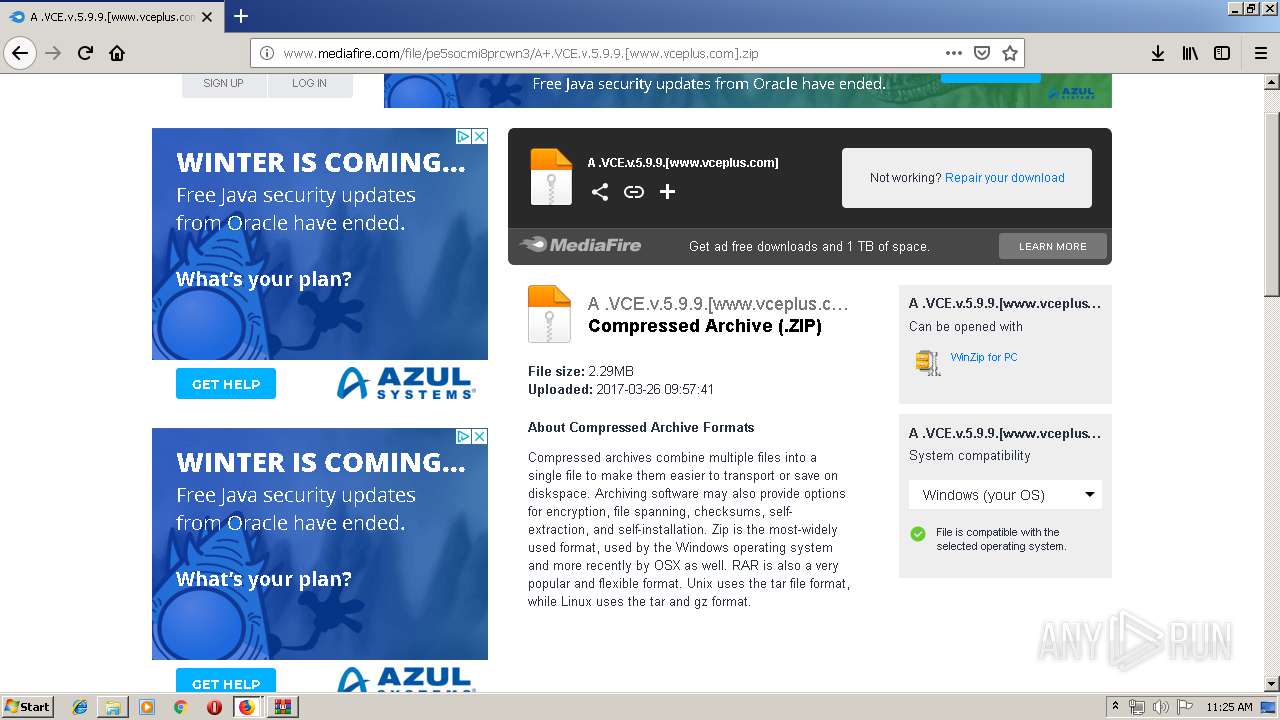
Task: Click the LEARN MORE button
Action: click(x=1053, y=246)
